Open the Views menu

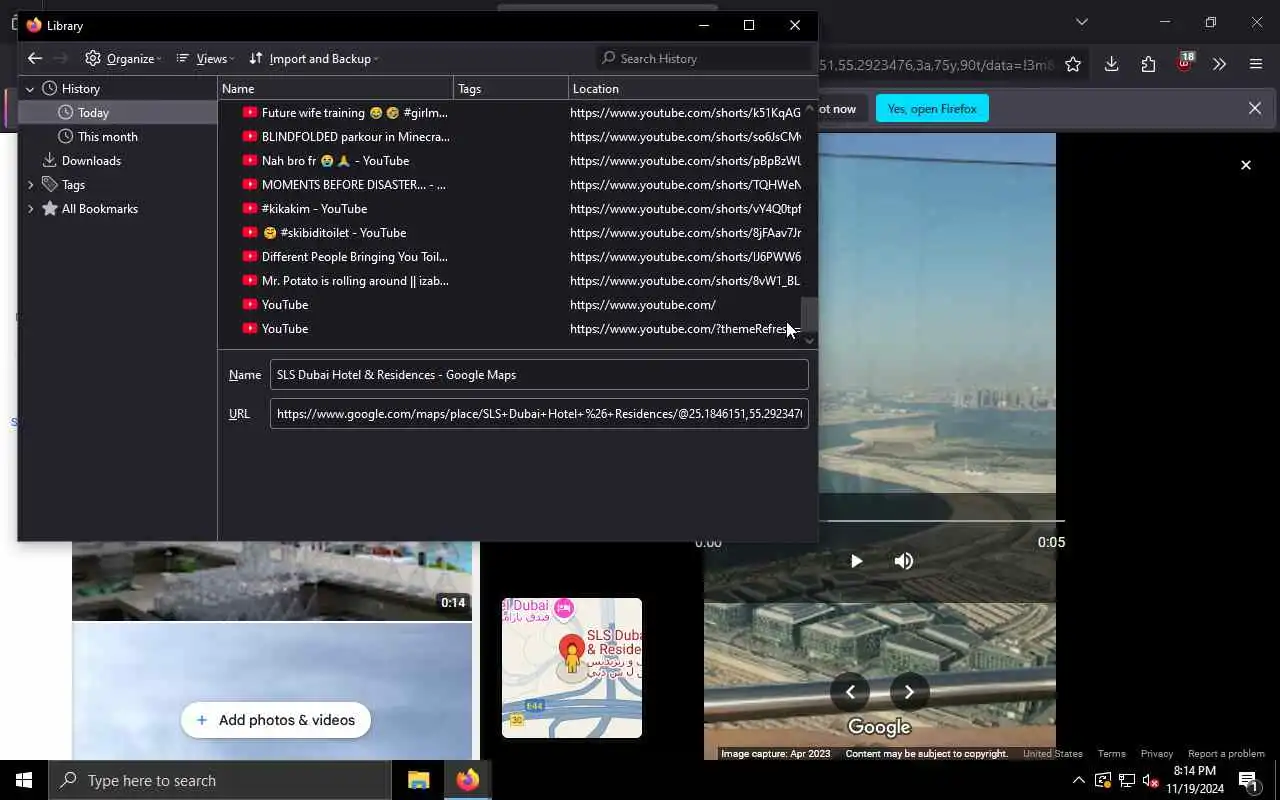tap(205, 58)
